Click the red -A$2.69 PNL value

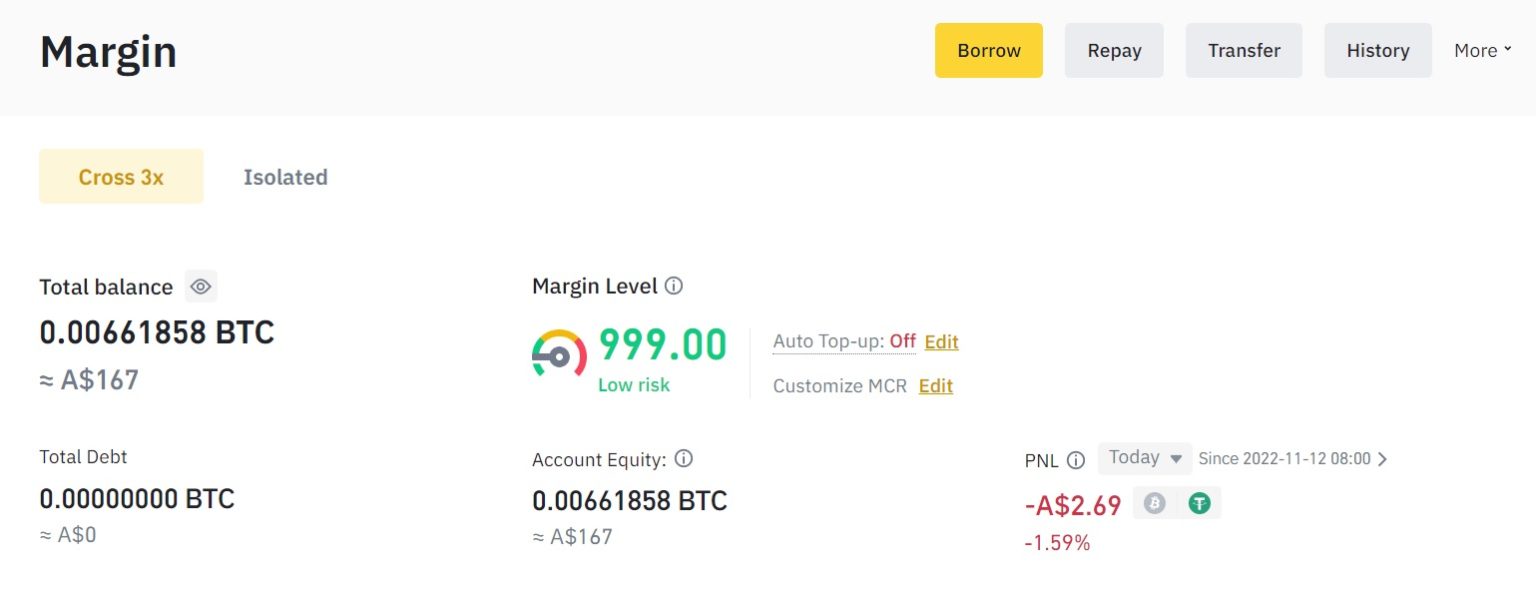(x=1072, y=506)
